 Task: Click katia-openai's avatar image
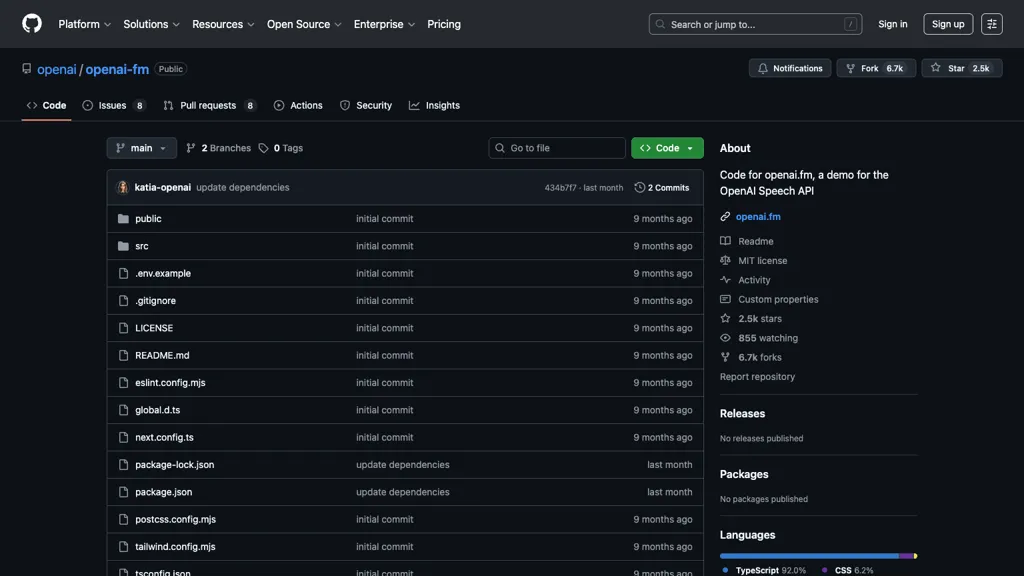[x=123, y=187]
